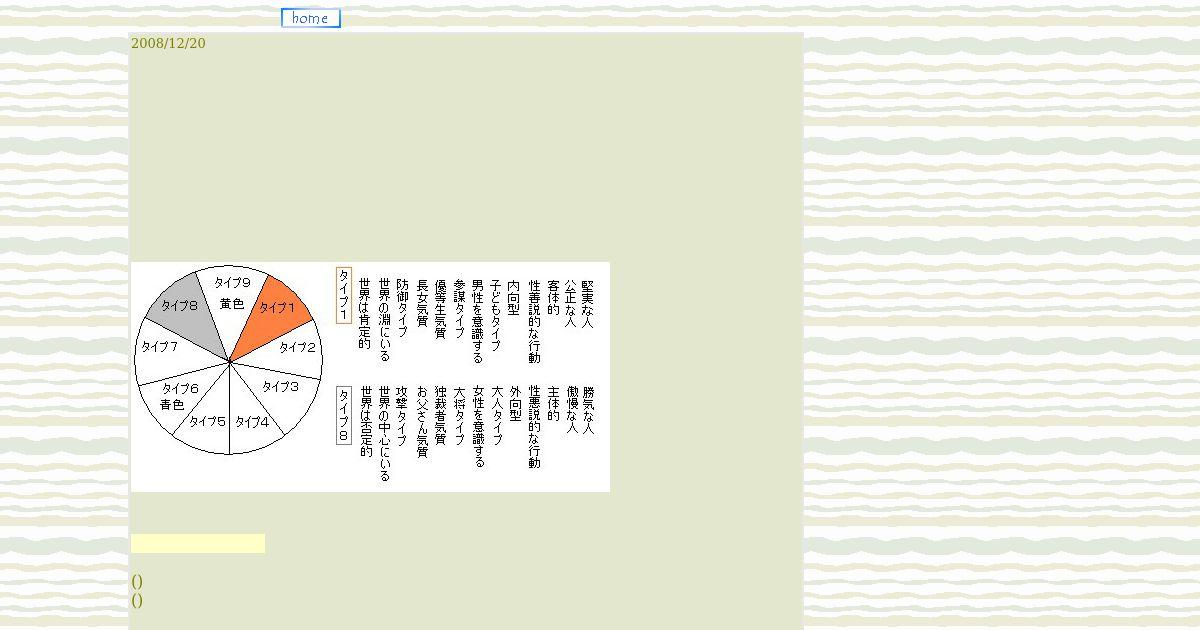Click the vertical text 勝気な人
Viewport: 1200px width, 630px height.
(x=588, y=410)
